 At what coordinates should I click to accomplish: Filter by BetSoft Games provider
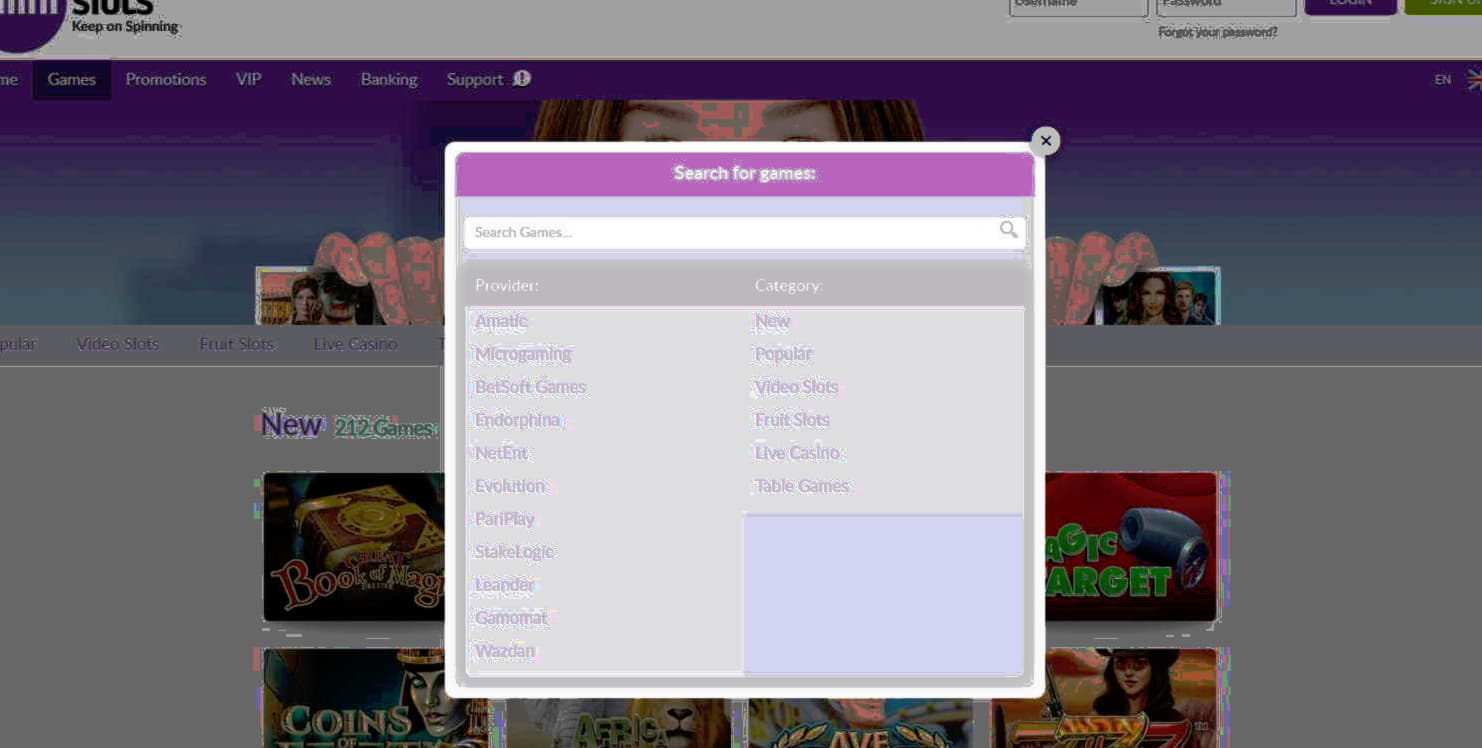pos(530,387)
